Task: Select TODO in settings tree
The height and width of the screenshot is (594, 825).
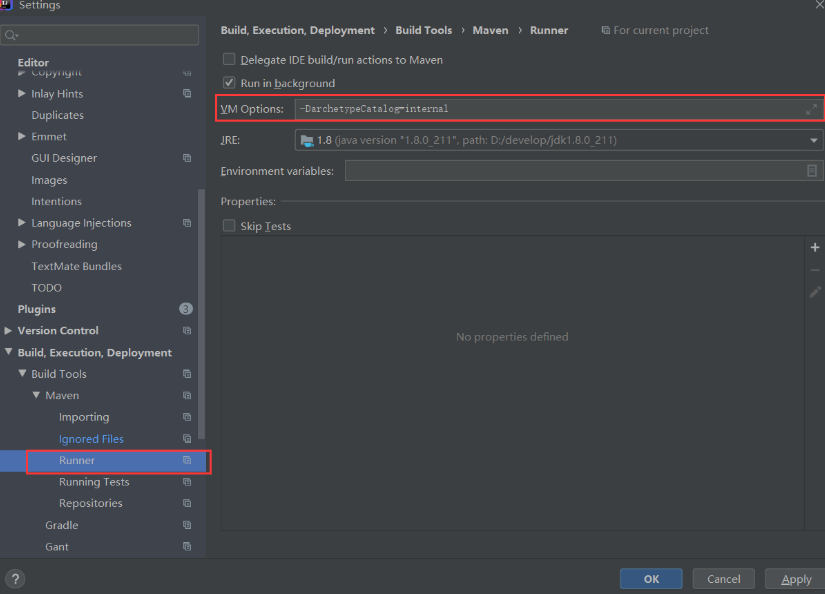Action: 46,288
